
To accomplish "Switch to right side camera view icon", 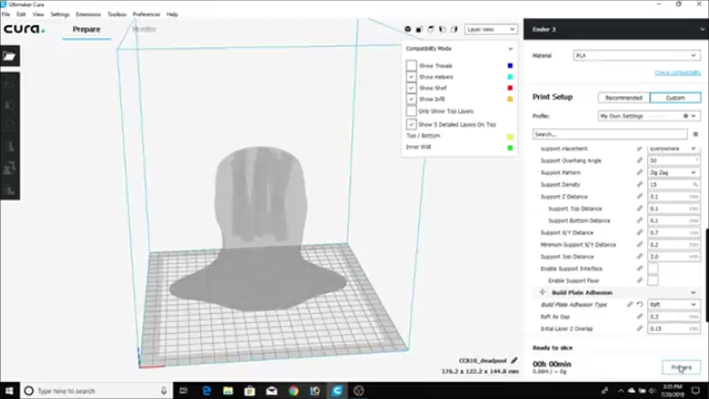I will 454,29.
